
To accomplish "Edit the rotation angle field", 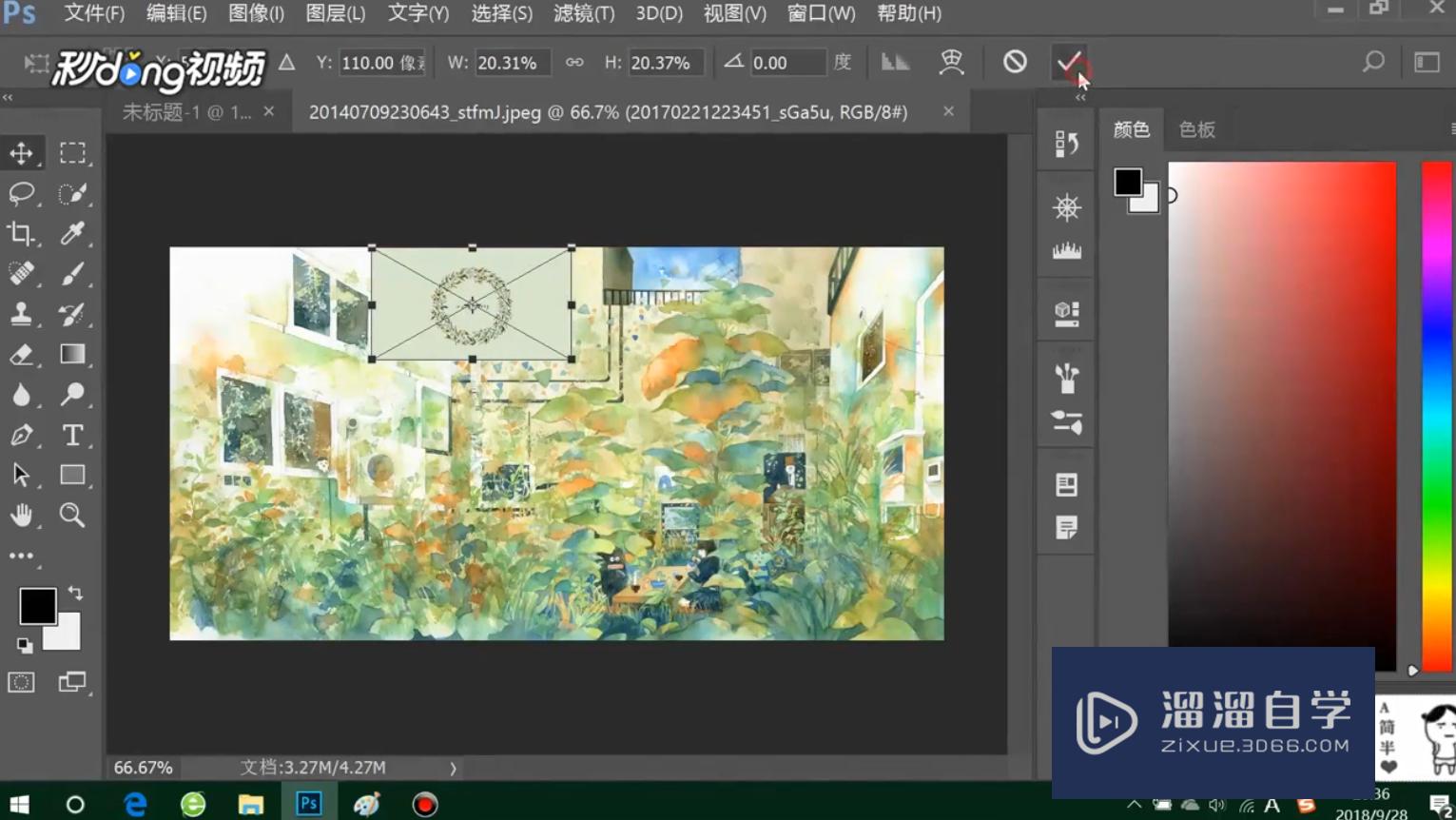I will point(787,63).
